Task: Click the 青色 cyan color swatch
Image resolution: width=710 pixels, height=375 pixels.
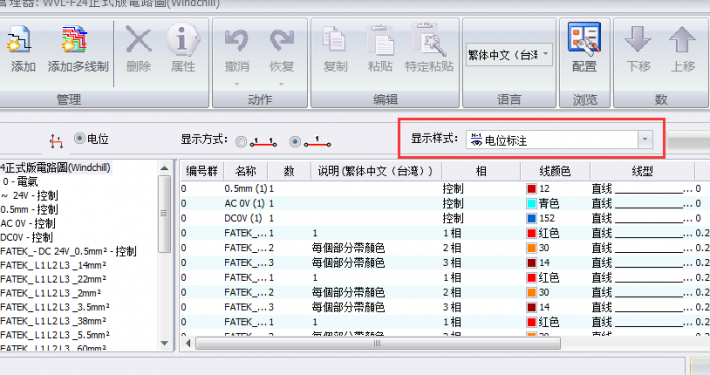Action: [532, 203]
